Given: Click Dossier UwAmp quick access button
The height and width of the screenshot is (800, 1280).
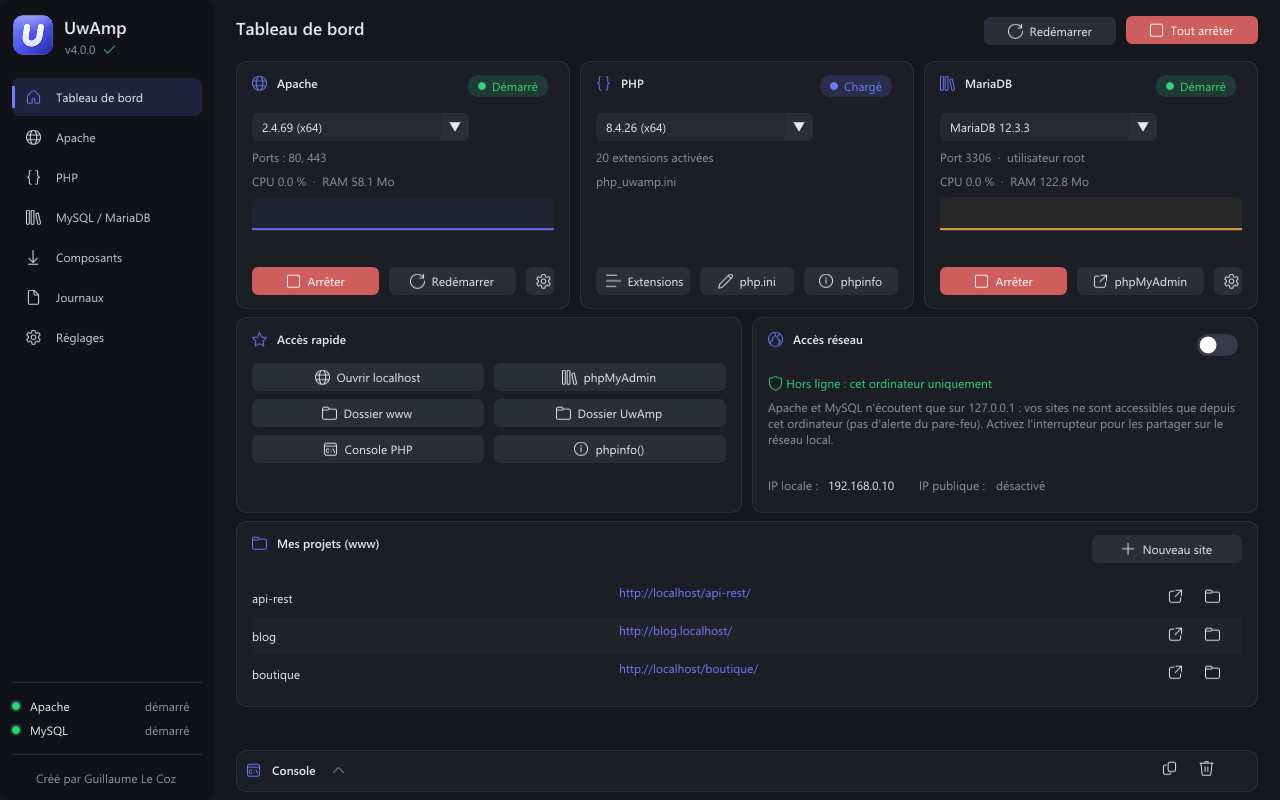Looking at the screenshot, I should click(610, 413).
